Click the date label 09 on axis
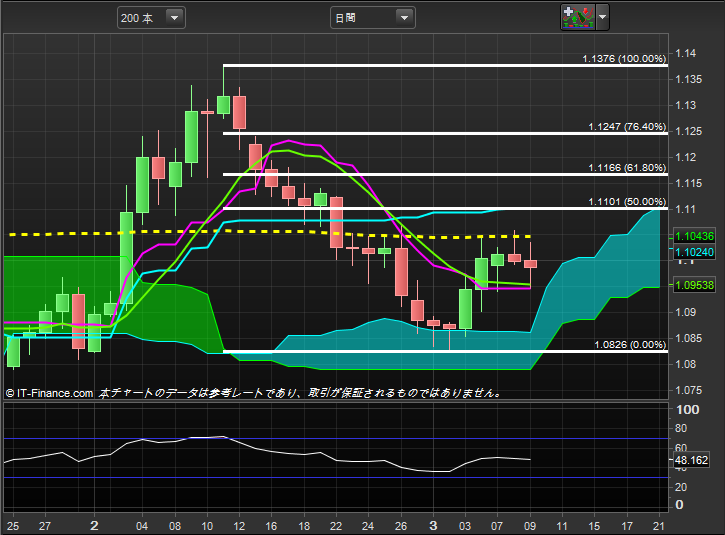Viewport: 725px width, 535px height. (530, 526)
